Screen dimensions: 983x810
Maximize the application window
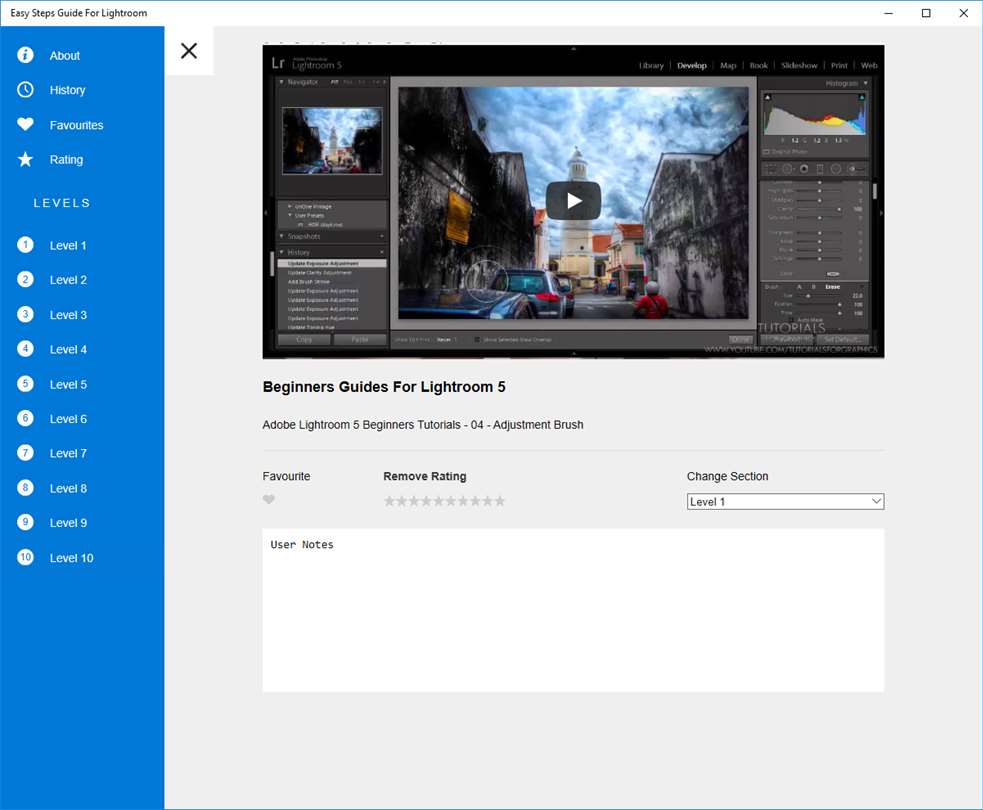point(926,13)
